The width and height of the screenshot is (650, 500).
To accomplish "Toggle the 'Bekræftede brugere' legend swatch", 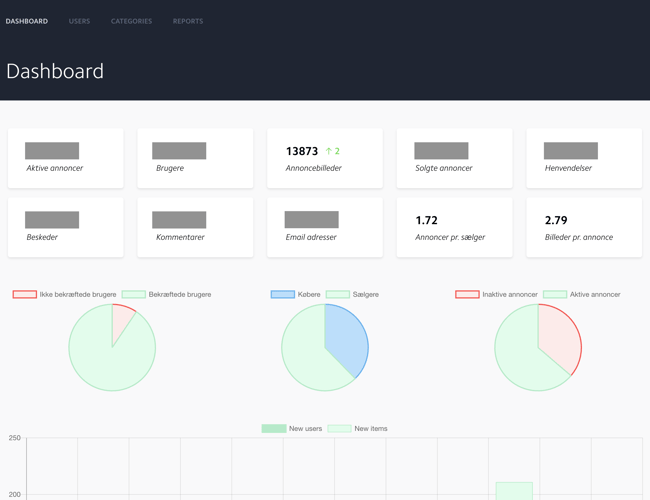I will [x=134, y=295].
